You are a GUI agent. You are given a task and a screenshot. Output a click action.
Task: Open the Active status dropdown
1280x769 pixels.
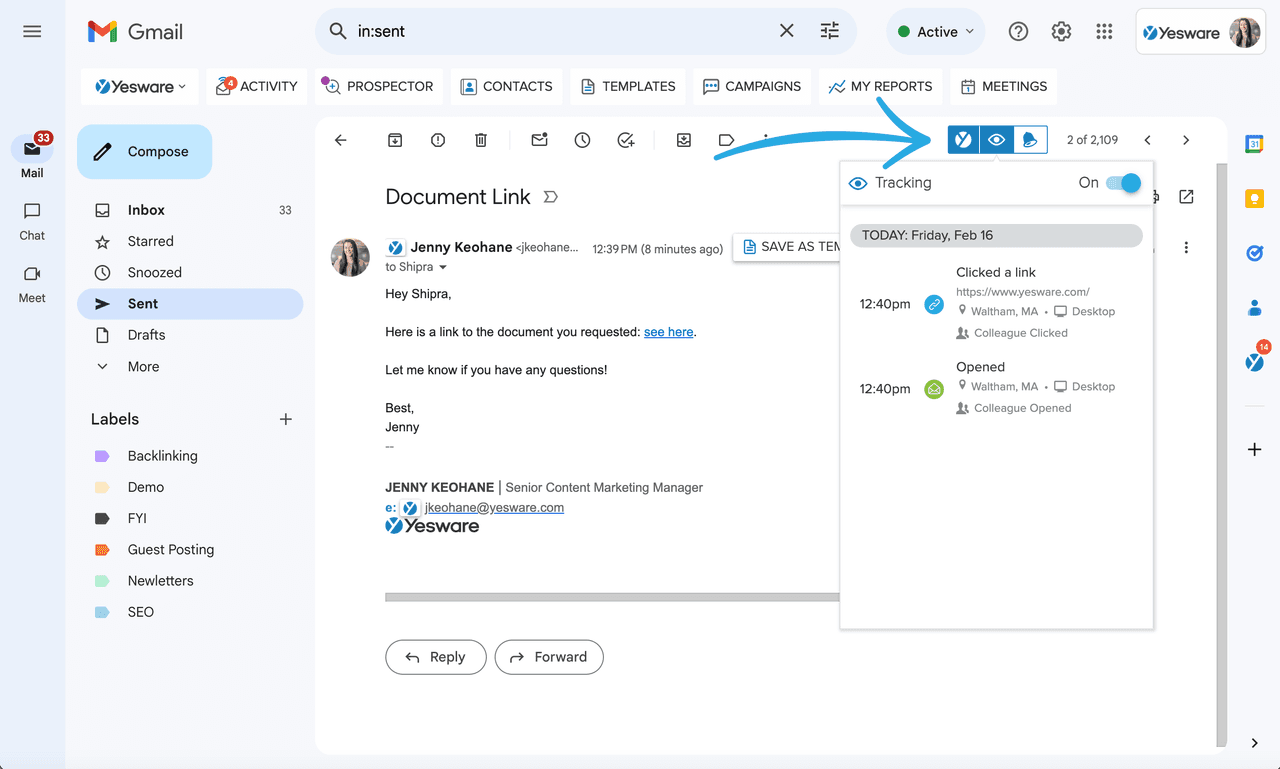coord(935,32)
